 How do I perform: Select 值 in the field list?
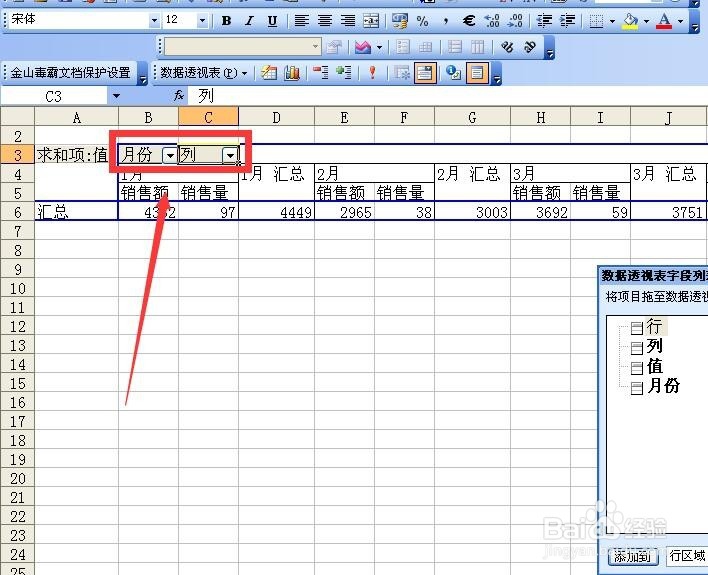(654, 366)
